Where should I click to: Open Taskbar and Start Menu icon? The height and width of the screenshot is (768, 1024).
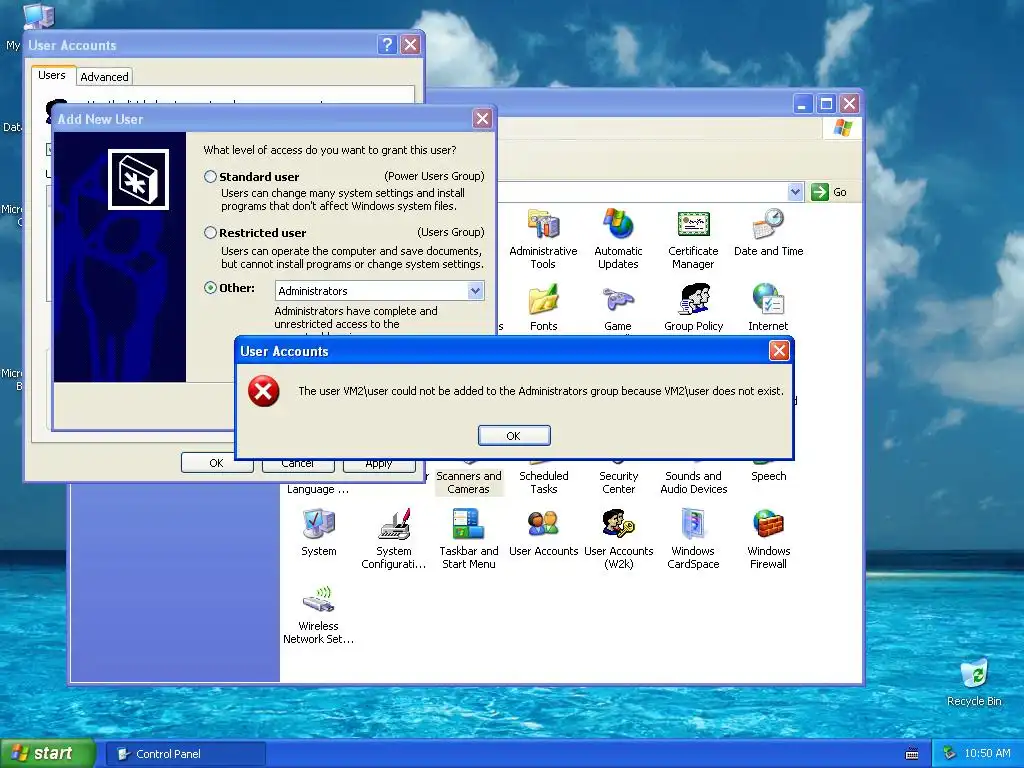click(469, 539)
